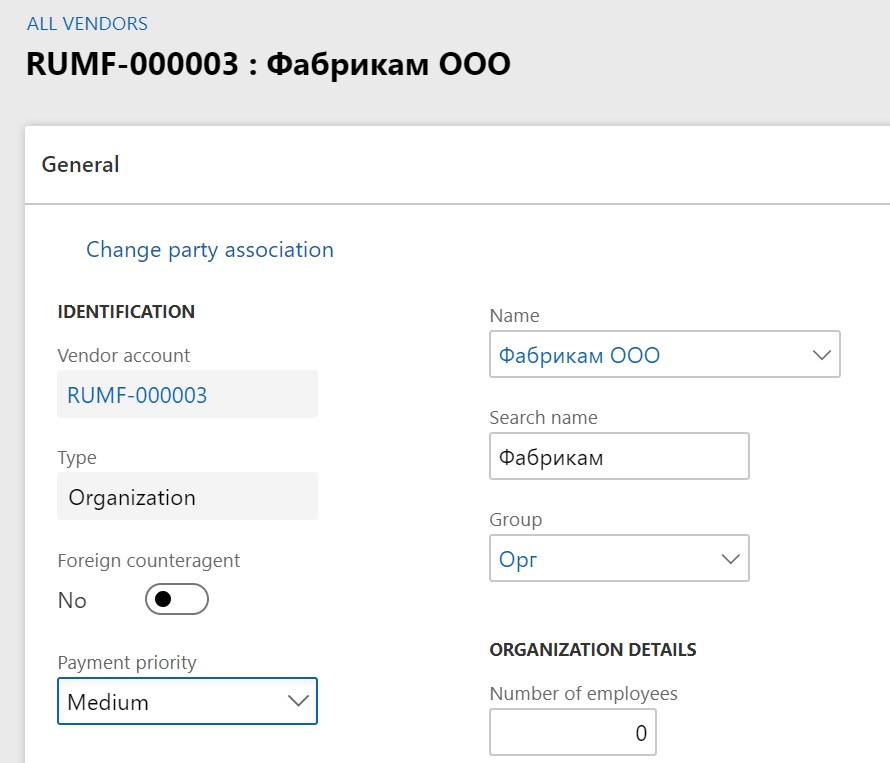This screenshot has width=890, height=763.
Task: Click the Change party association link
Action: [x=209, y=250]
